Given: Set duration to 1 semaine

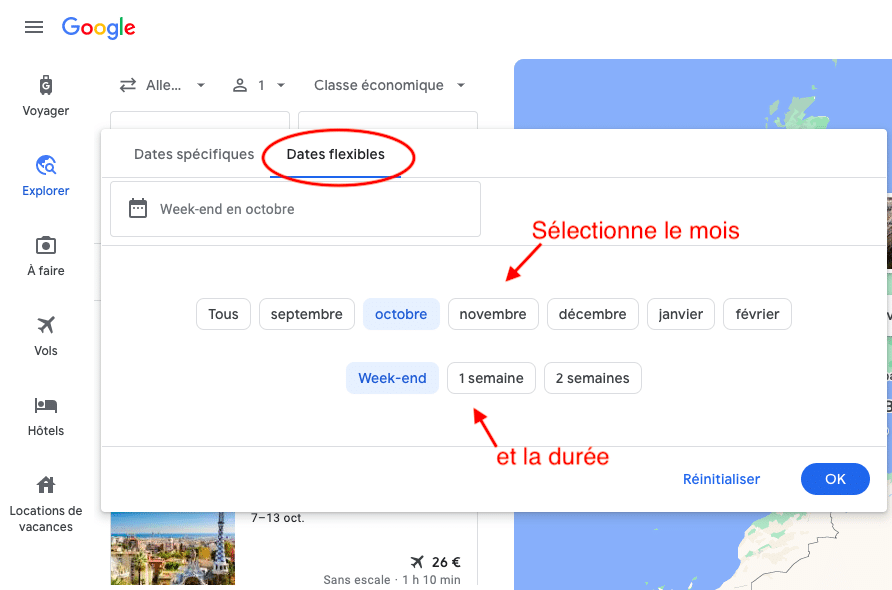Looking at the screenshot, I should (x=491, y=378).
